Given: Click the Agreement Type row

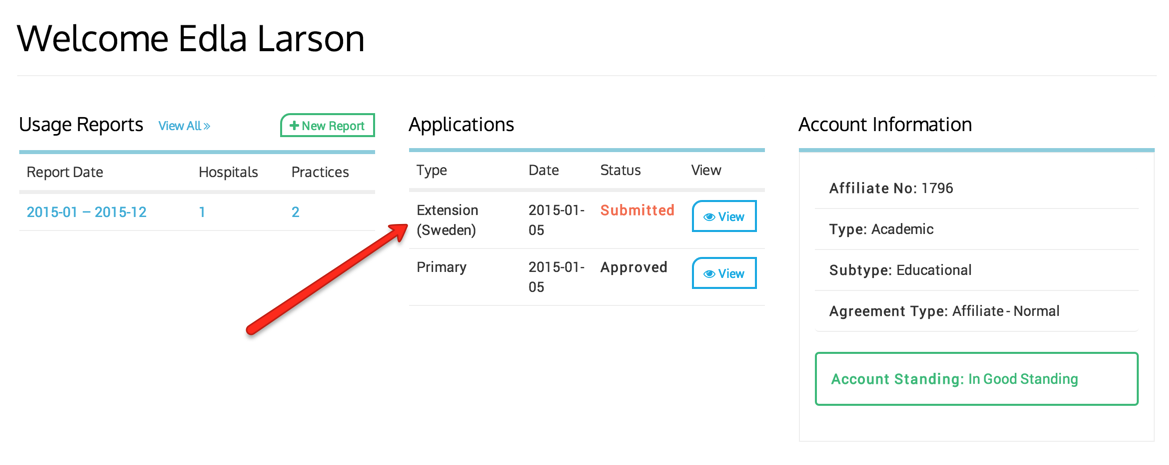Looking at the screenshot, I should coord(944,311).
